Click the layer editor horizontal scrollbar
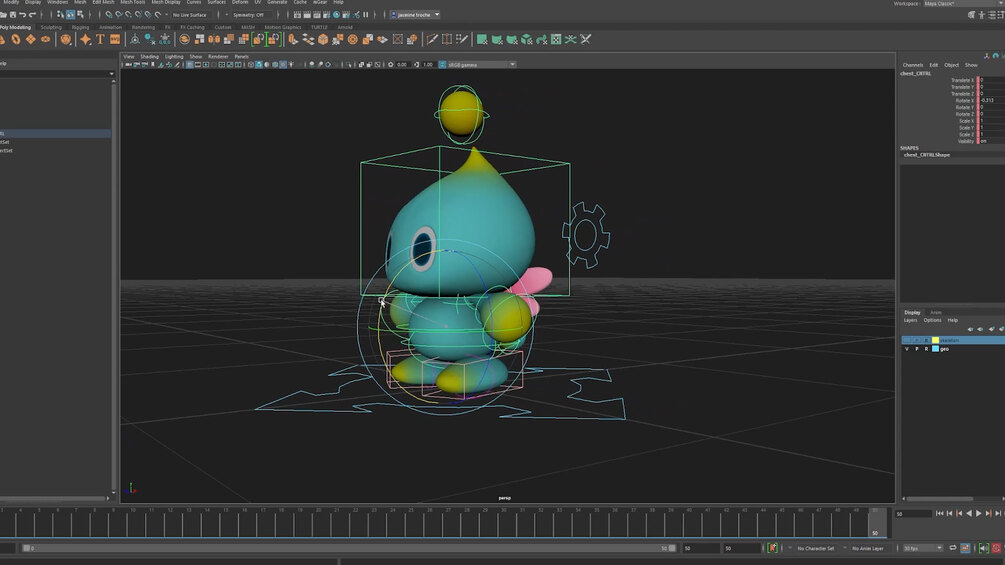This screenshot has width=1005, height=565. pos(940,498)
